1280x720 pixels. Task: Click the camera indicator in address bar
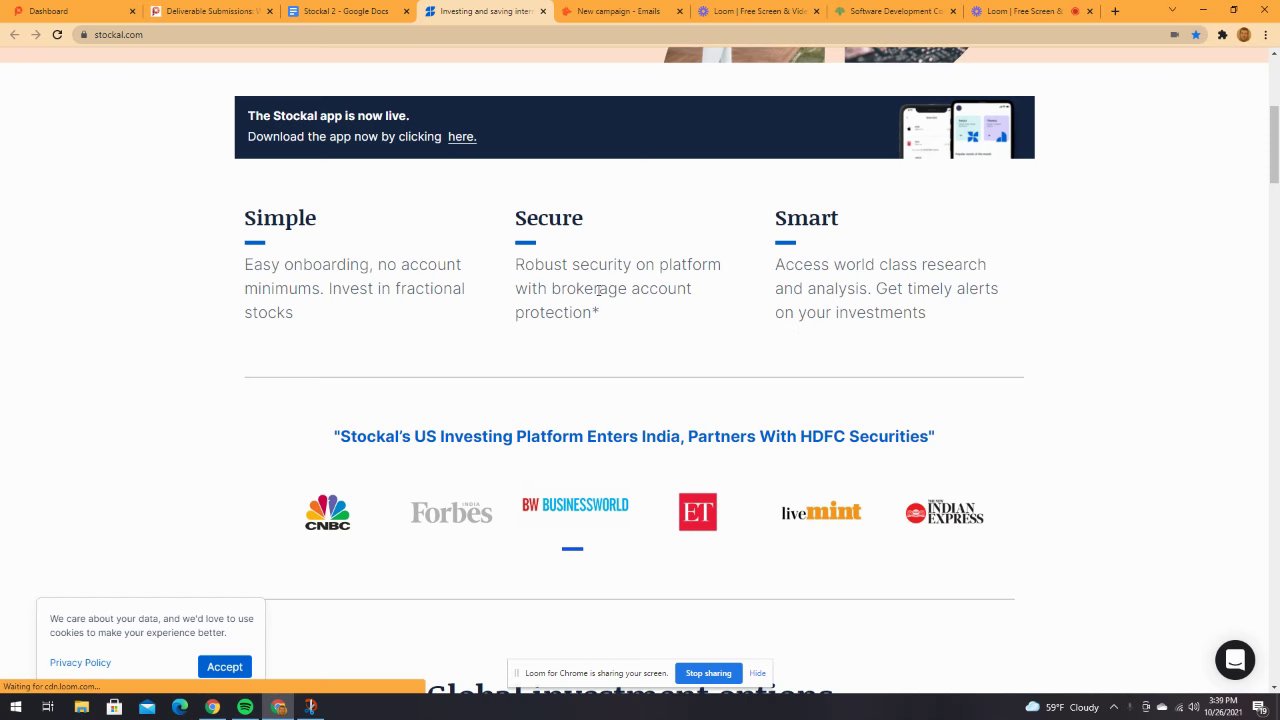1174,34
